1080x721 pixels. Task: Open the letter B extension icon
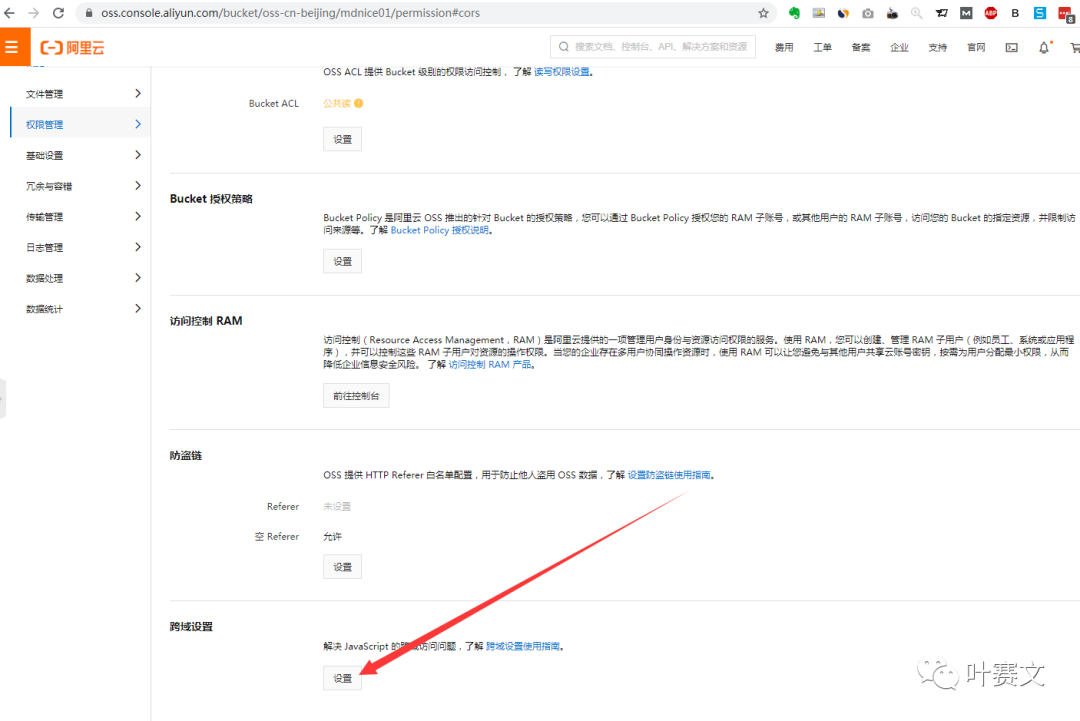(x=1015, y=13)
